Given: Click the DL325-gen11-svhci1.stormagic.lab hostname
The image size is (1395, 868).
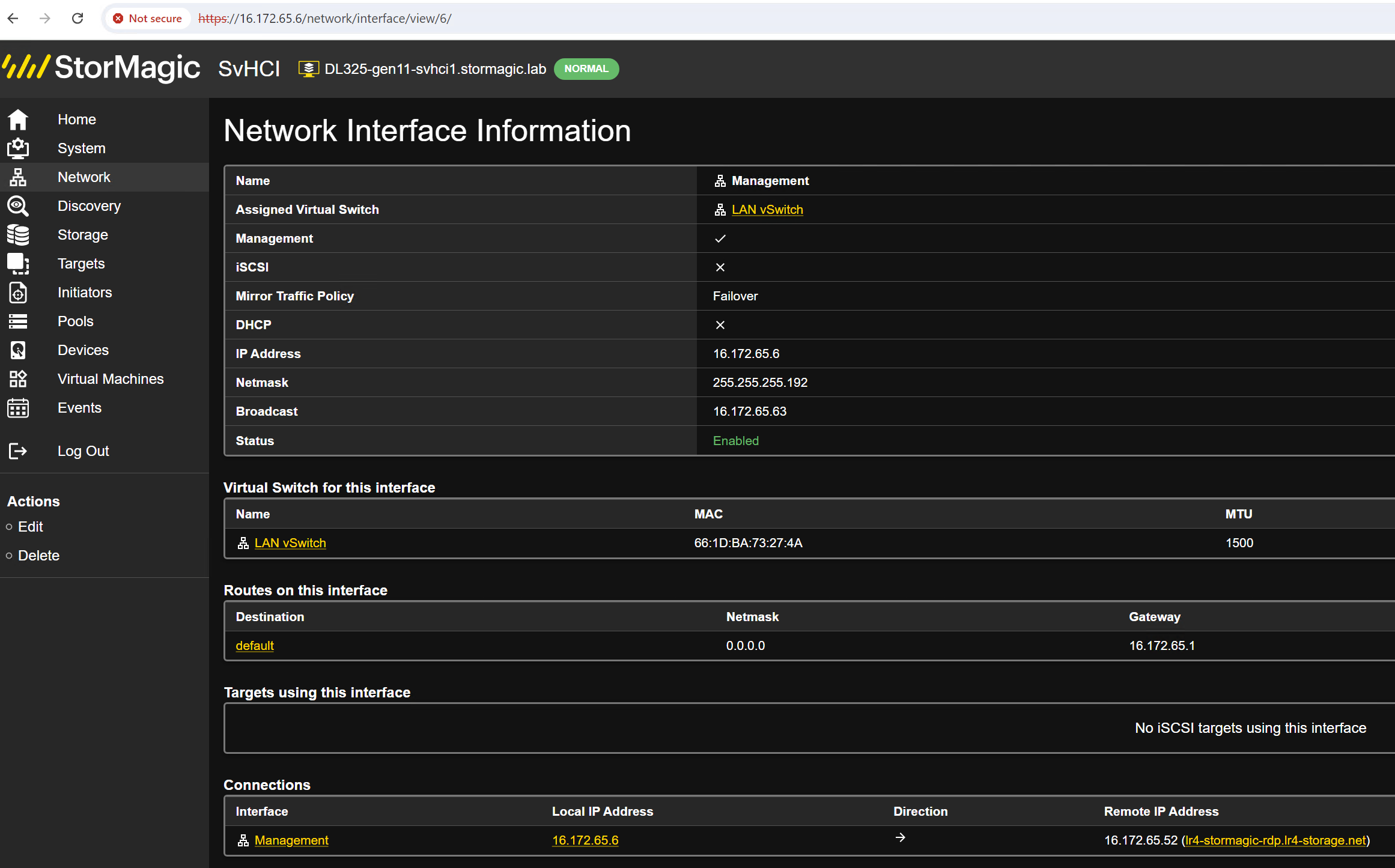Looking at the screenshot, I should tap(436, 69).
